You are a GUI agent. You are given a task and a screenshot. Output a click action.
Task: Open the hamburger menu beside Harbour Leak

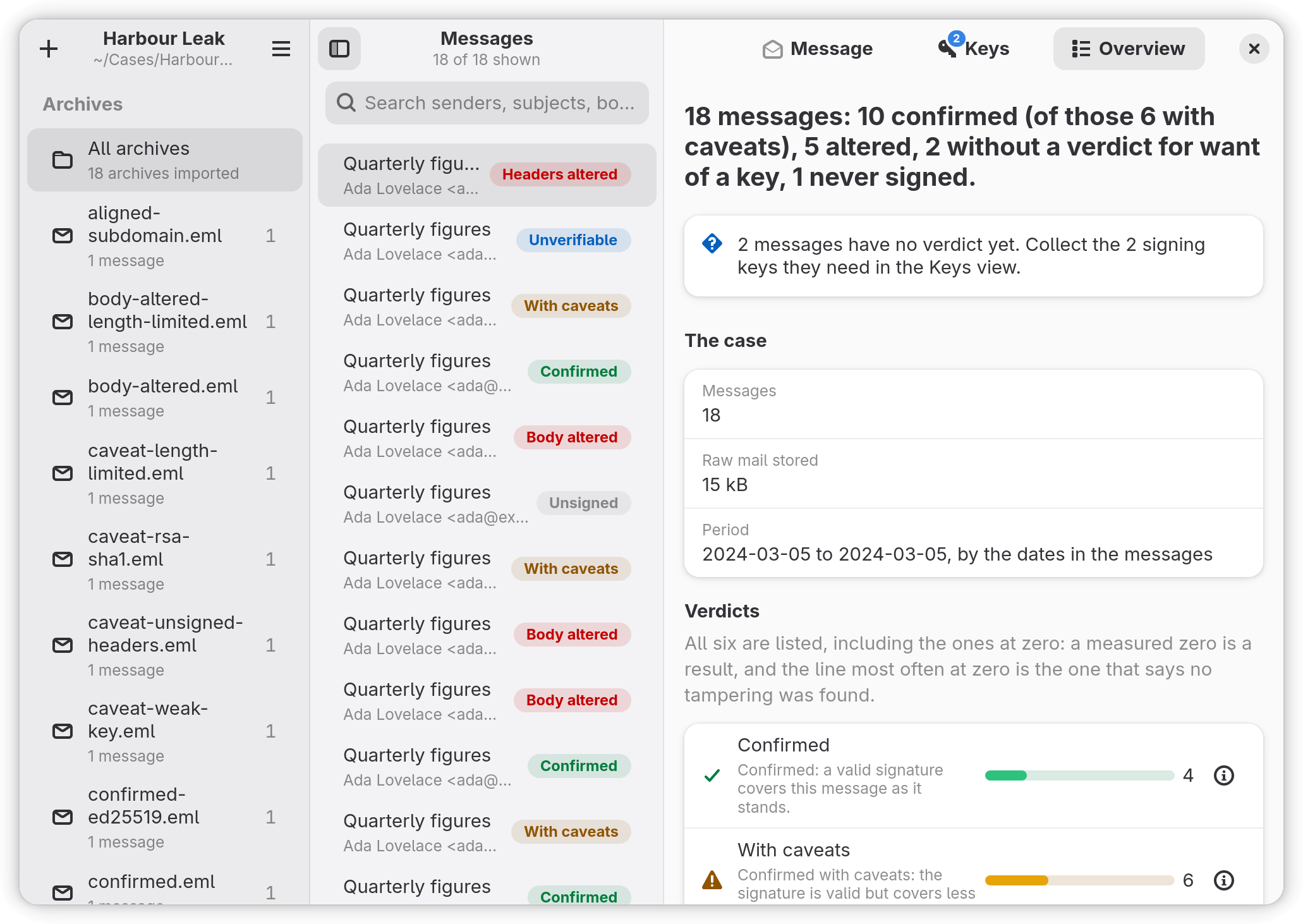tap(281, 49)
